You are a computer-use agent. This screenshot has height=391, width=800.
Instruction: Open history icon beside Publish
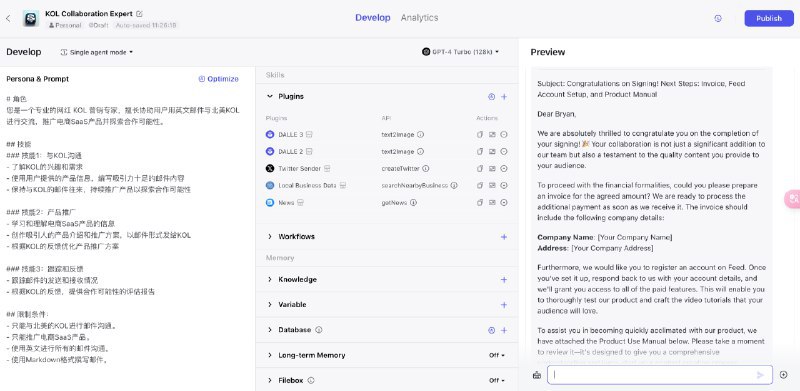(x=718, y=18)
